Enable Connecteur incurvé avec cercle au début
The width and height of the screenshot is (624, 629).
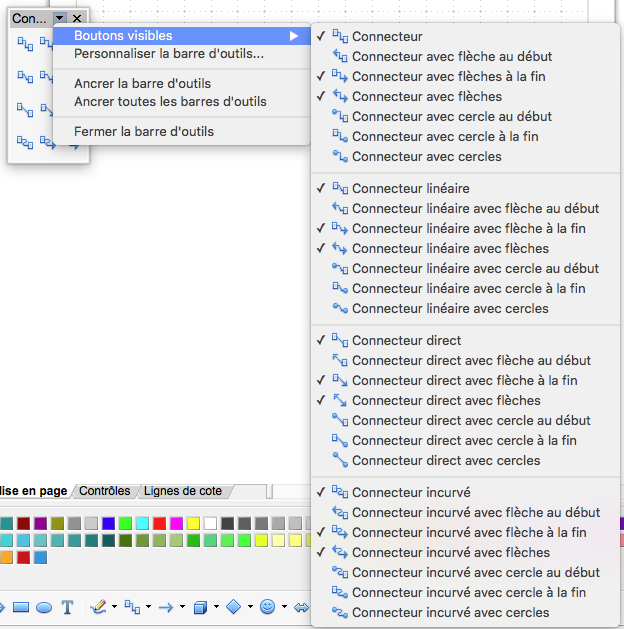pos(466,572)
